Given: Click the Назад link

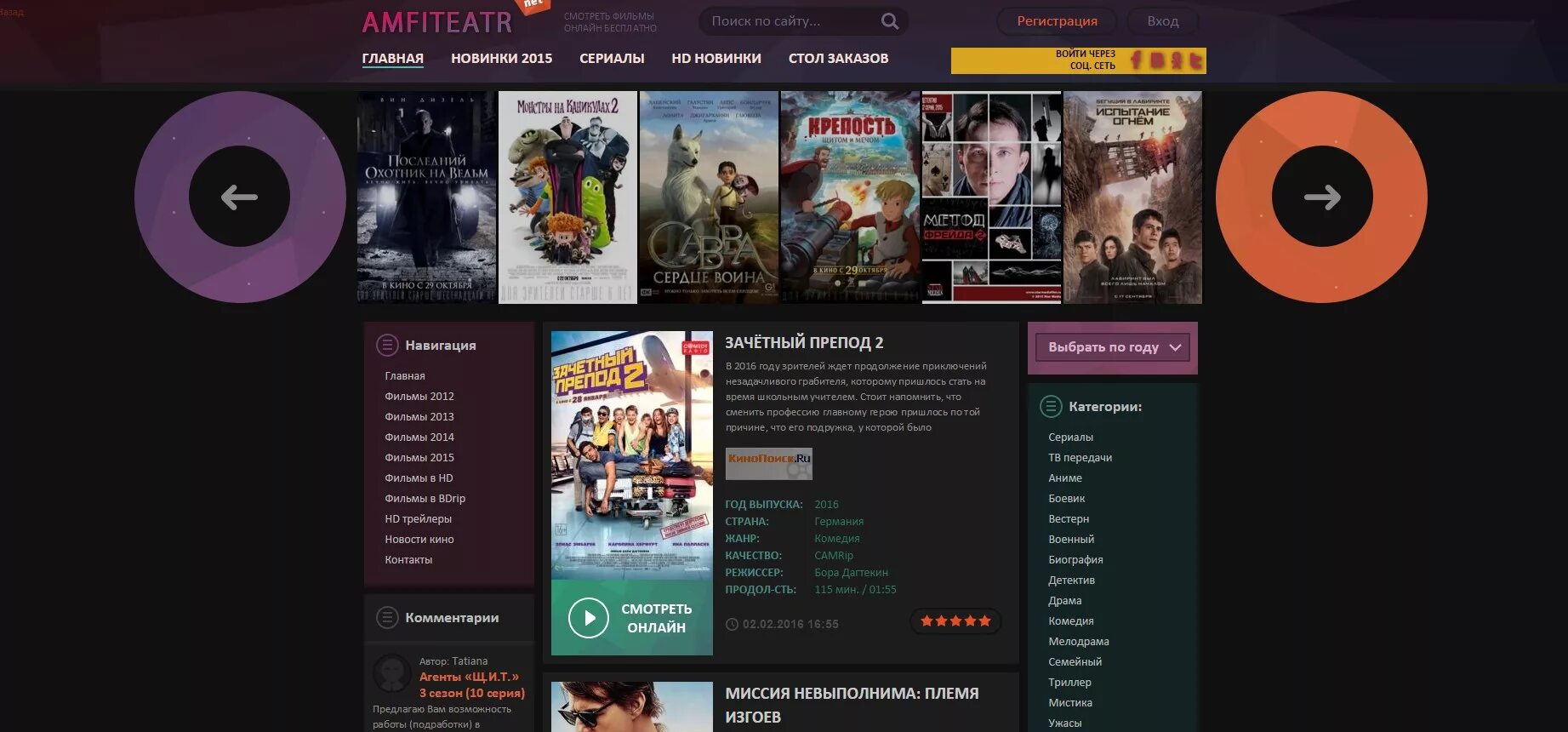Looking at the screenshot, I should (12, 13).
